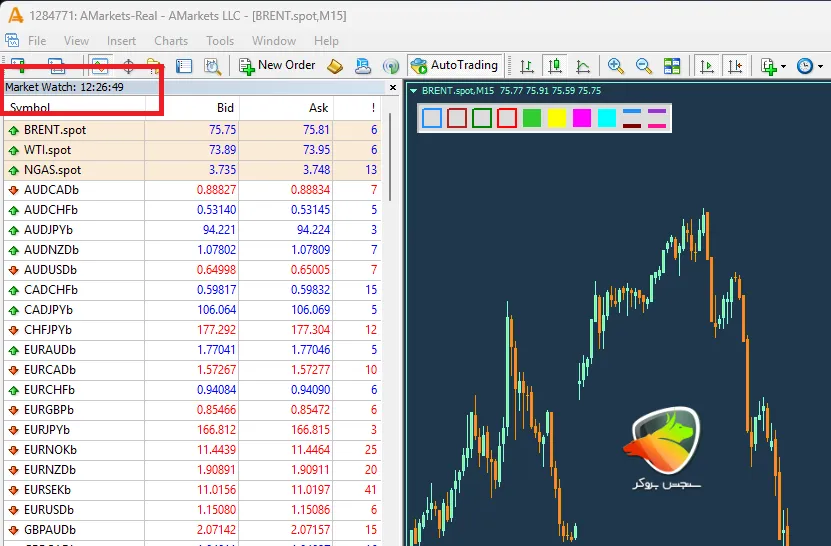Zoom out on the chart
The width and height of the screenshot is (831, 546).
click(x=643, y=66)
